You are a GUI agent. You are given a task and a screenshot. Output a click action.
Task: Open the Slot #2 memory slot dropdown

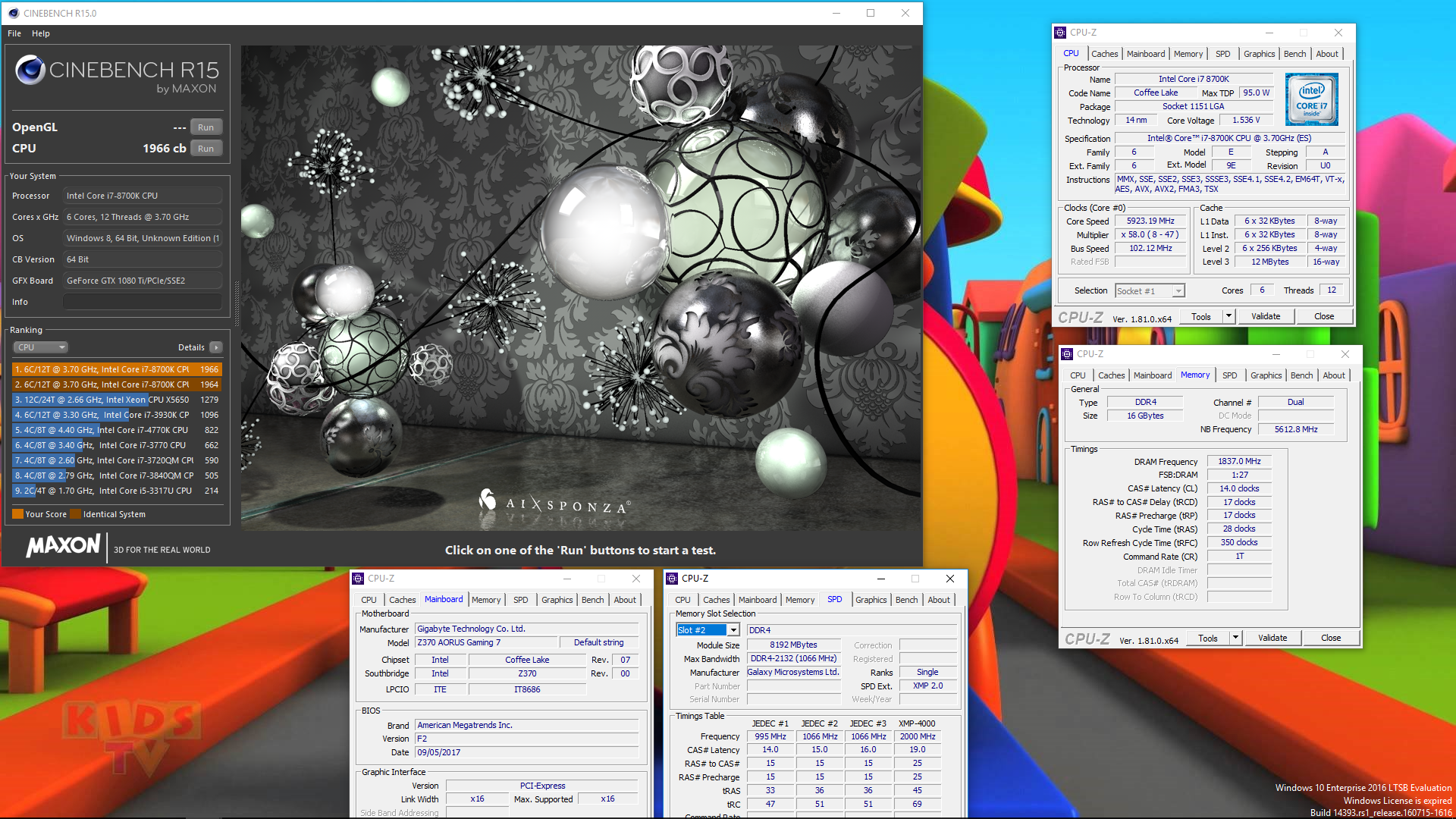[708, 630]
